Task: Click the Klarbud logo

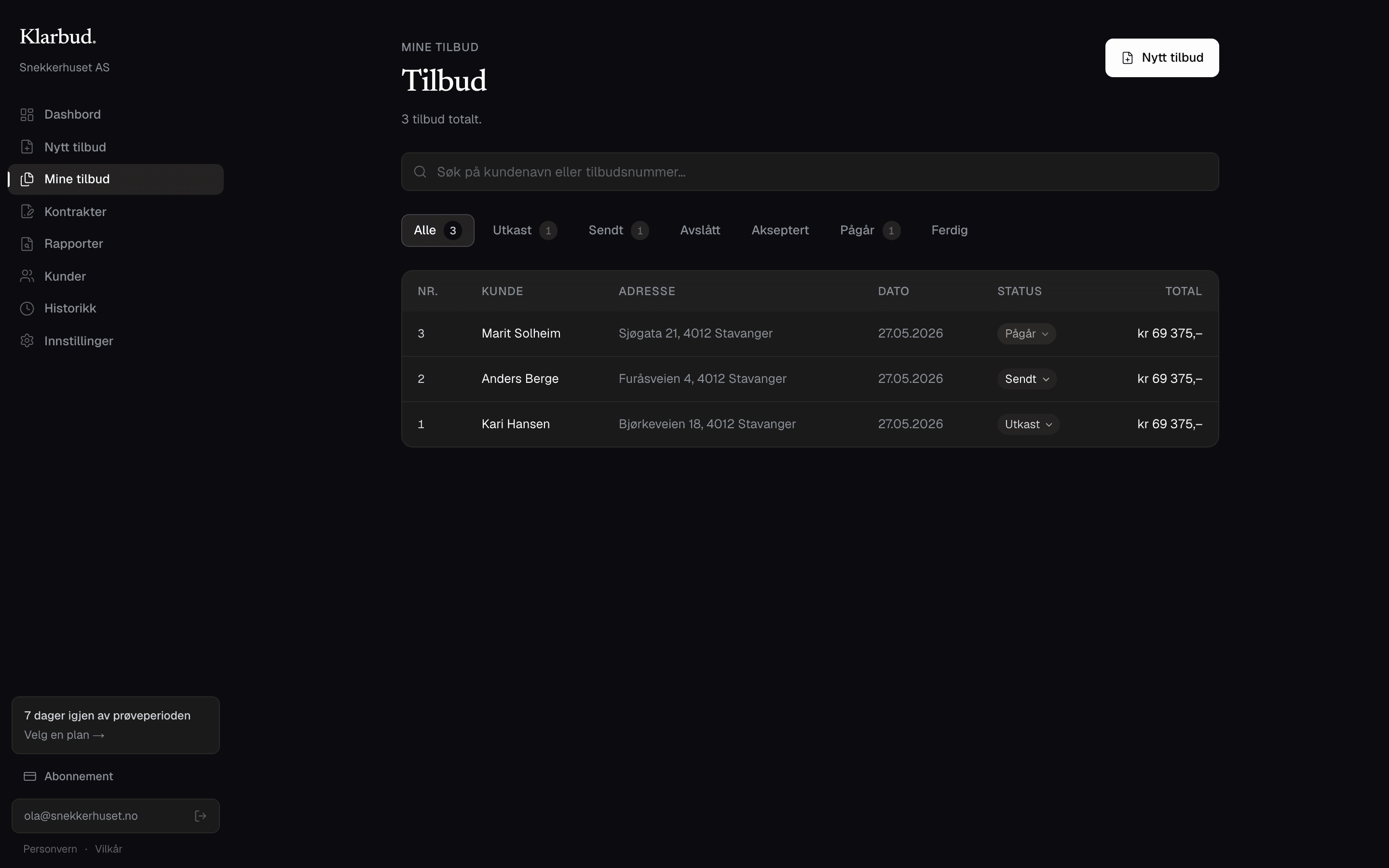Action: tap(58, 37)
